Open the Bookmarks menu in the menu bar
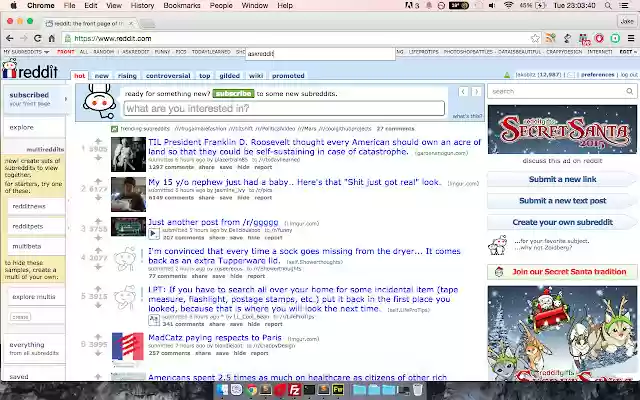 click(182, 6)
